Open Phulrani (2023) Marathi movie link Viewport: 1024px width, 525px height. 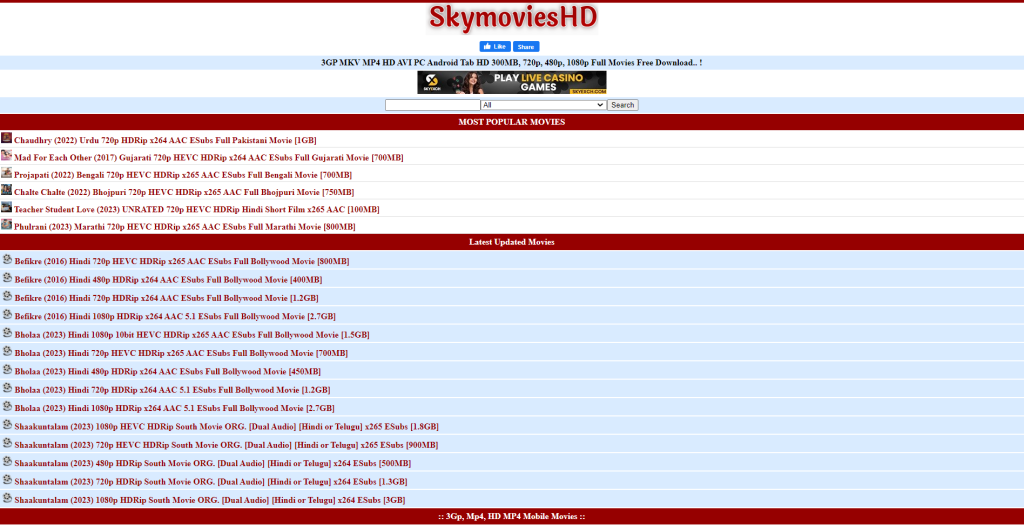point(185,227)
